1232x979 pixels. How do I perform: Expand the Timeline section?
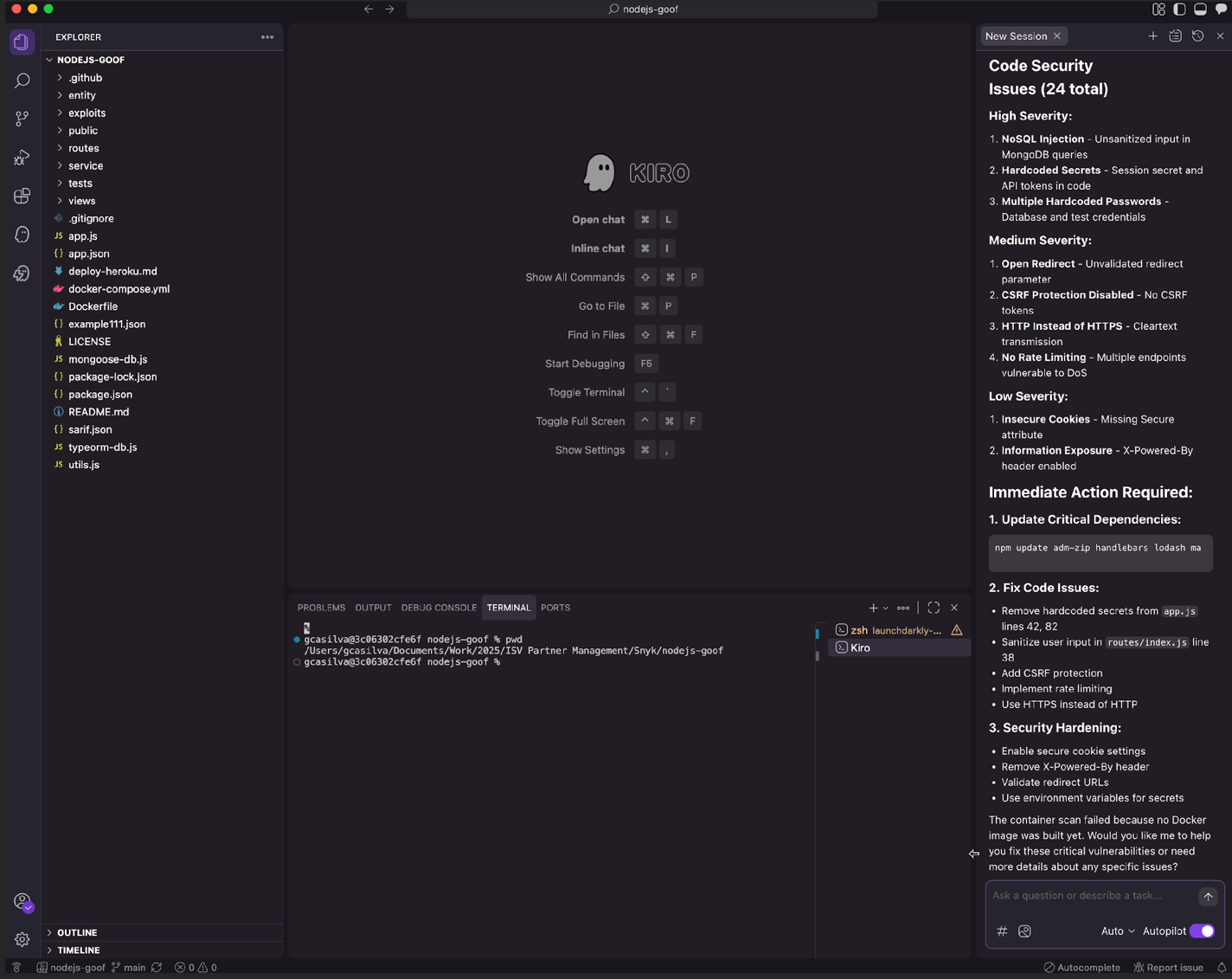[164, 950]
